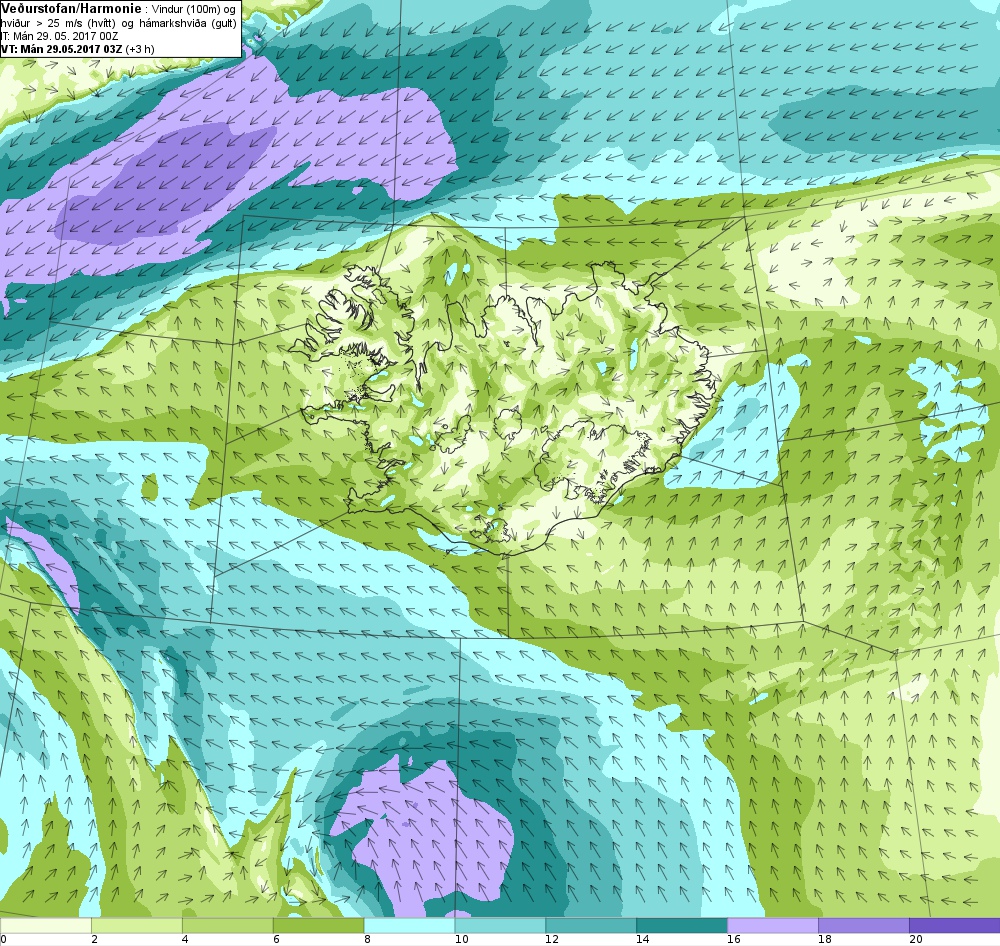The image size is (1000, 946).
Task: Select the legend swatch between 18 and 20
Action: coord(863,924)
